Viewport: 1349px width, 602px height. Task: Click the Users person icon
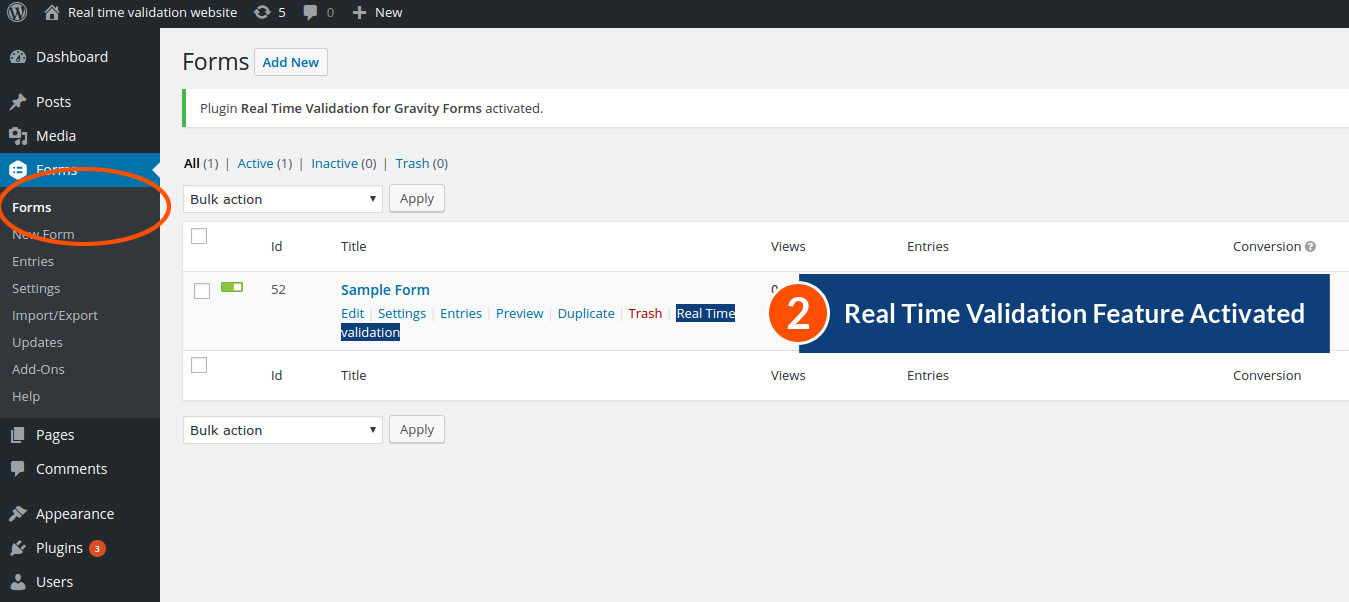[x=18, y=582]
